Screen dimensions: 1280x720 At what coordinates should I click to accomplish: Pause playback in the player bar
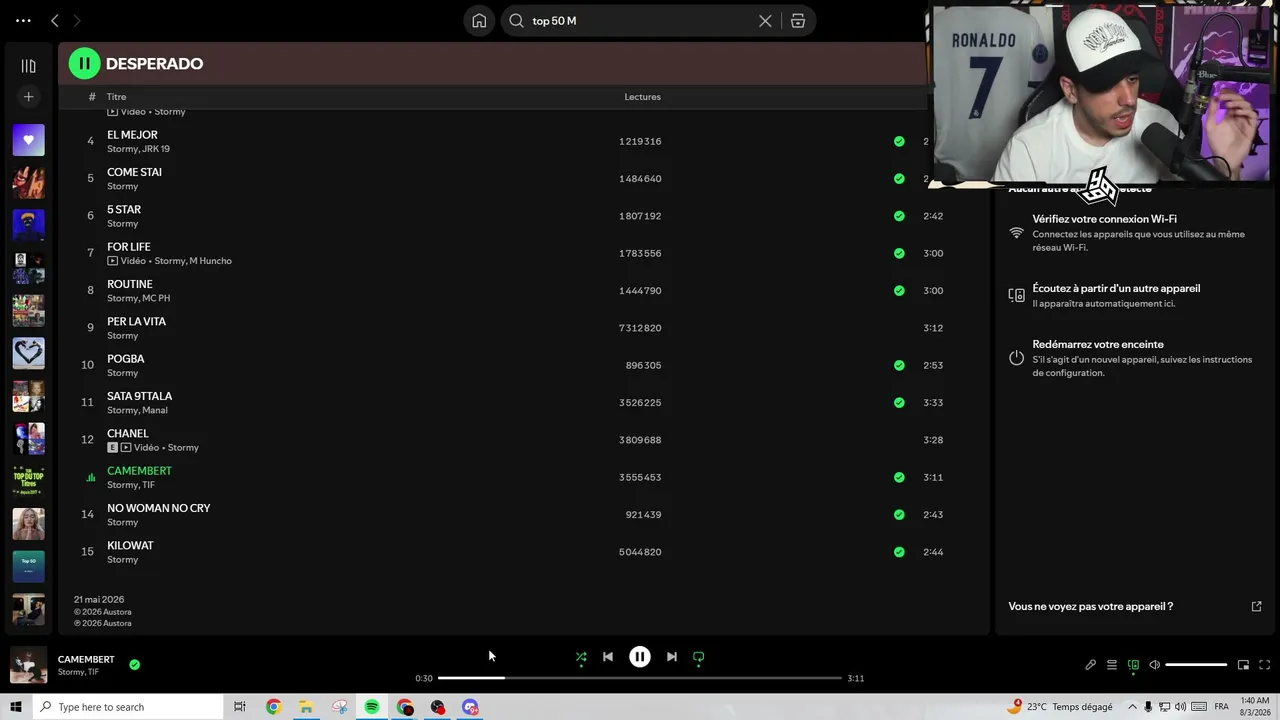pos(640,657)
